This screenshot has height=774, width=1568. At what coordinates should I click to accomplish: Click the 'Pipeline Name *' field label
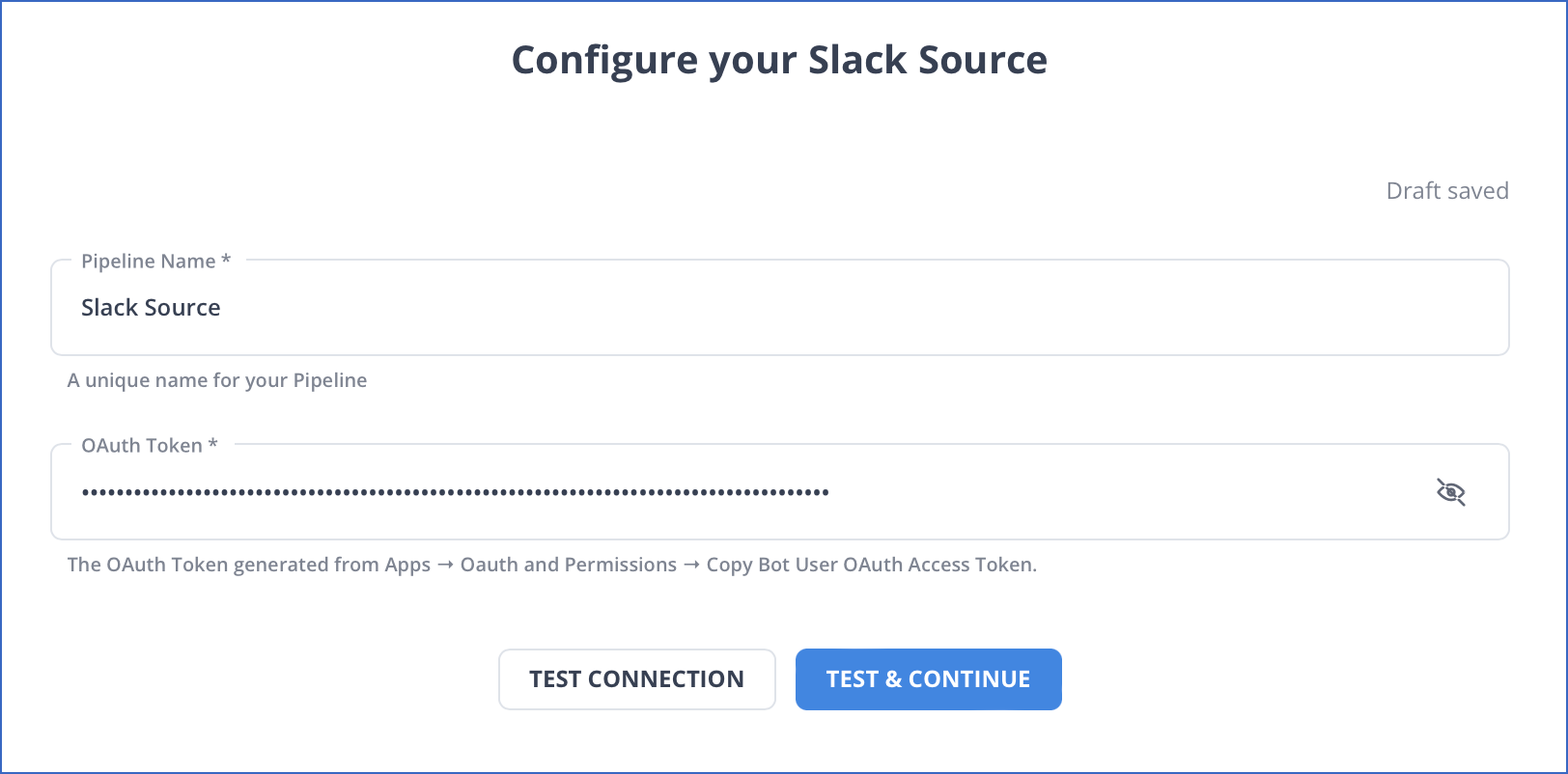pos(156,261)
